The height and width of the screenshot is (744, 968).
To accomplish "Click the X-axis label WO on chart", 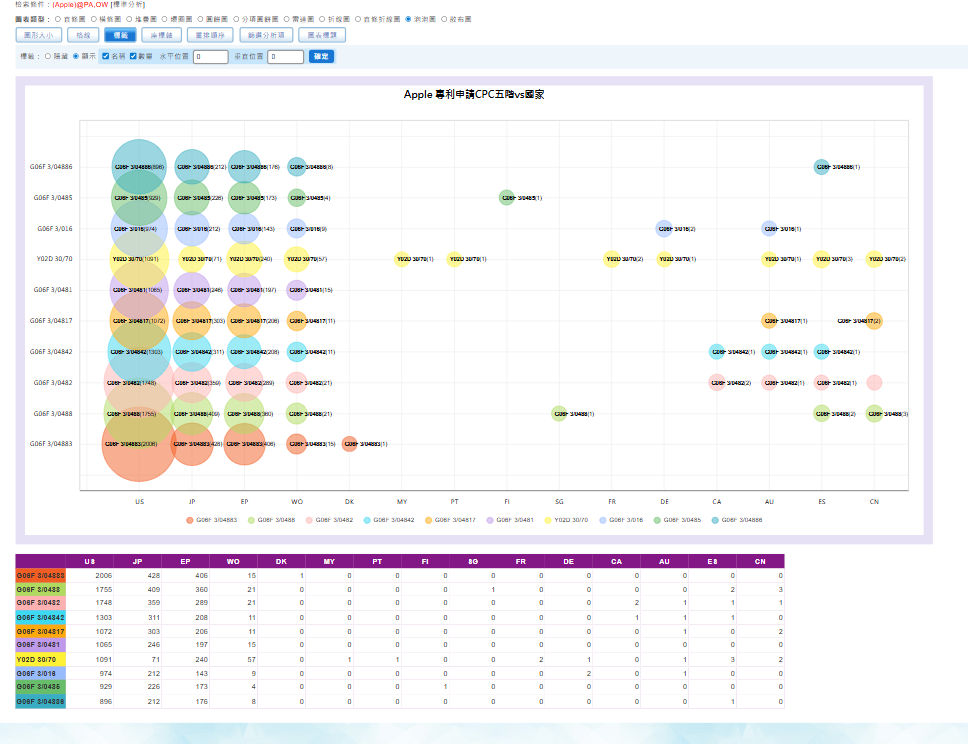I will [297, 502].
